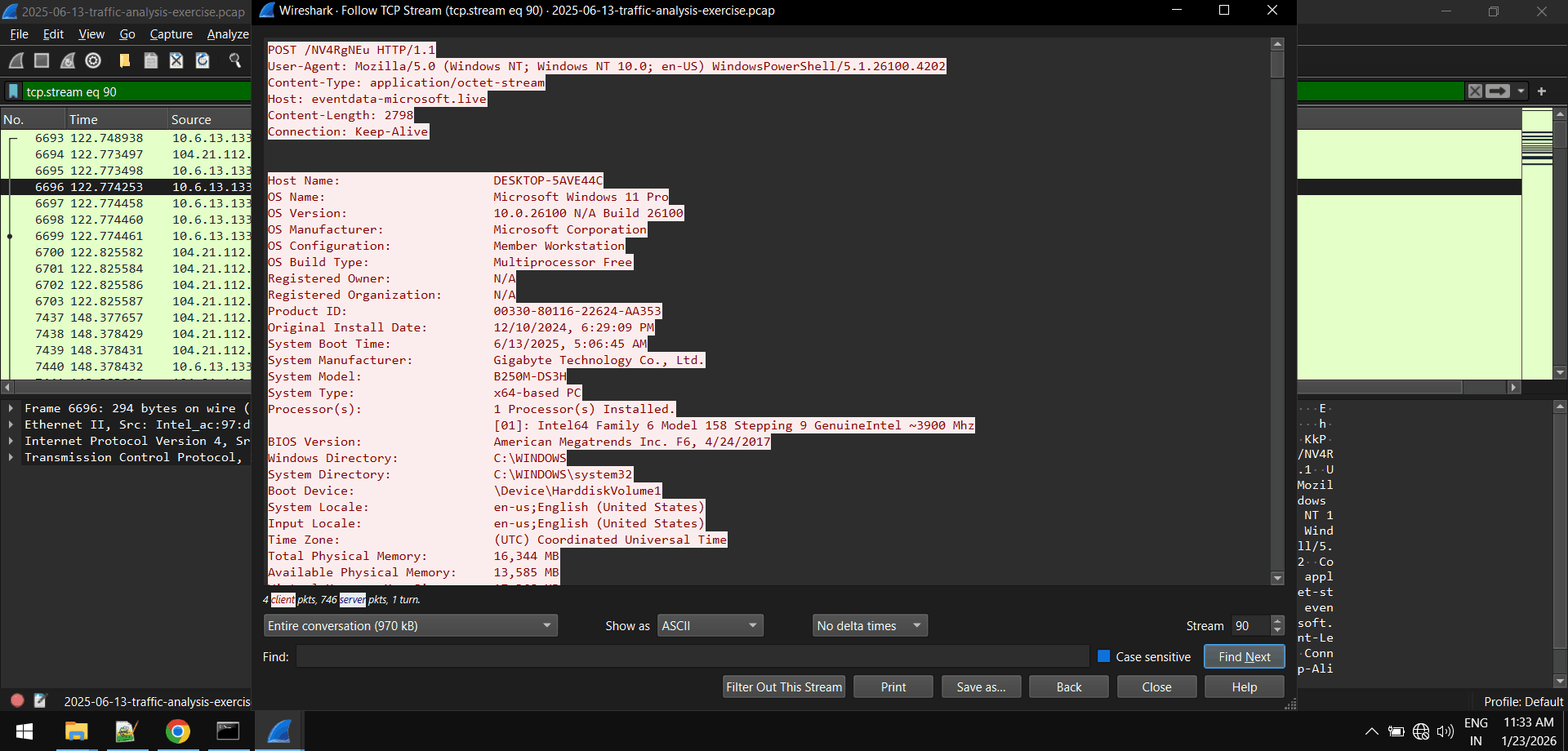This screenshot has width=1568, height=751.
Task: Click the display filter bookmark icon
Action: pos(13,91)
